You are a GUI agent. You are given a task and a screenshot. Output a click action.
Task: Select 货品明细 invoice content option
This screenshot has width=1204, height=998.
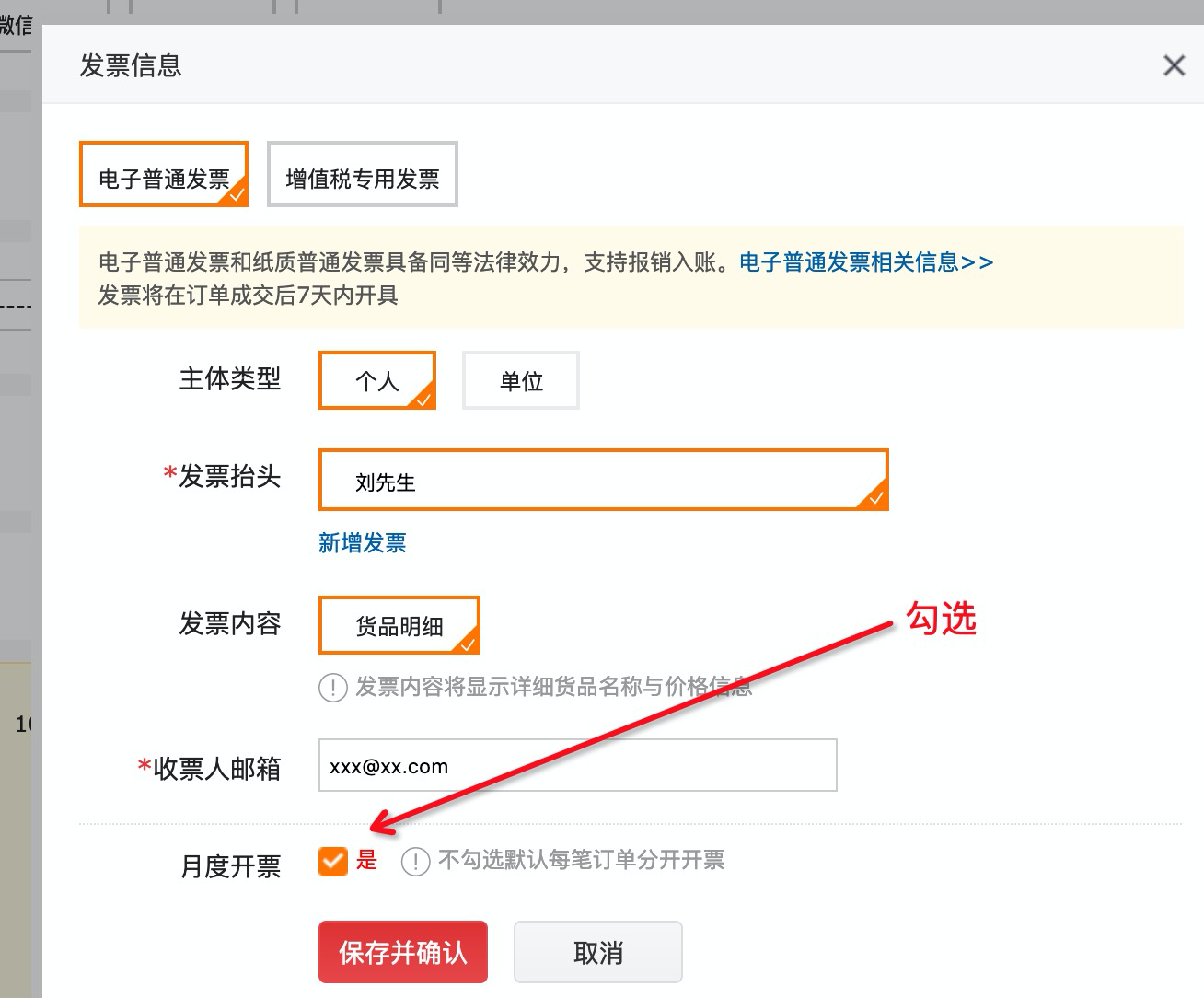point(399,625)
